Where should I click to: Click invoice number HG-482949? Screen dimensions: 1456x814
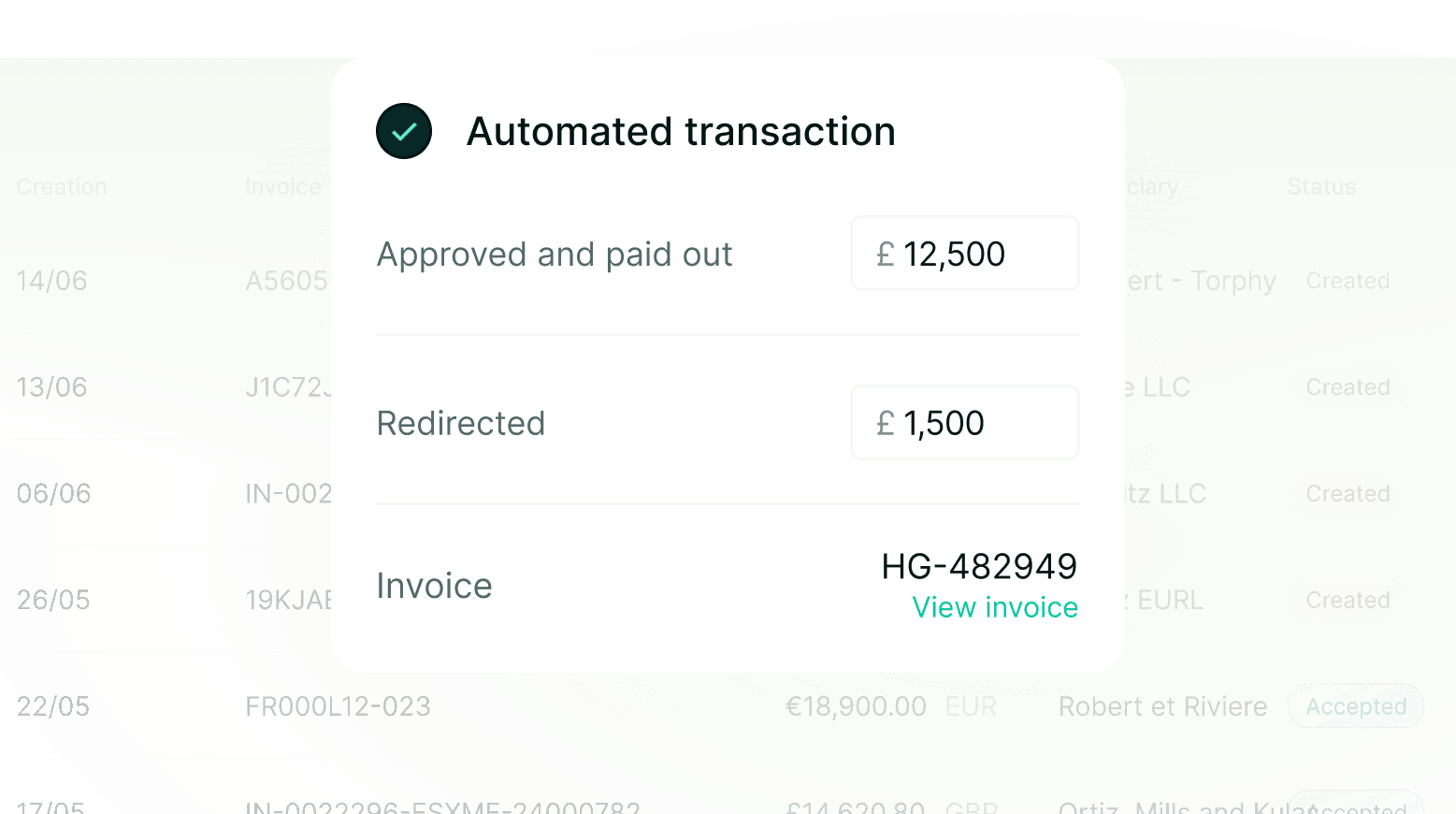click(x=979, y=566)
